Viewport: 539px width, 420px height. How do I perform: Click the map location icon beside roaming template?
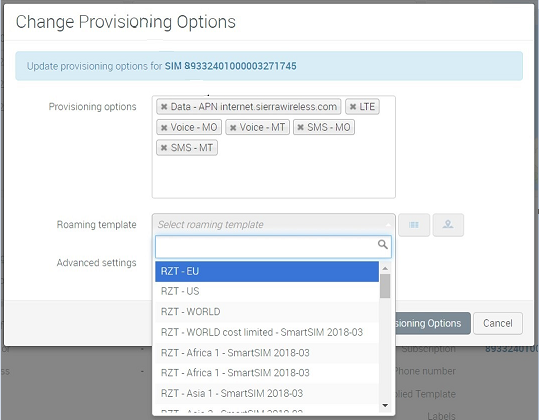coord(448,225)
